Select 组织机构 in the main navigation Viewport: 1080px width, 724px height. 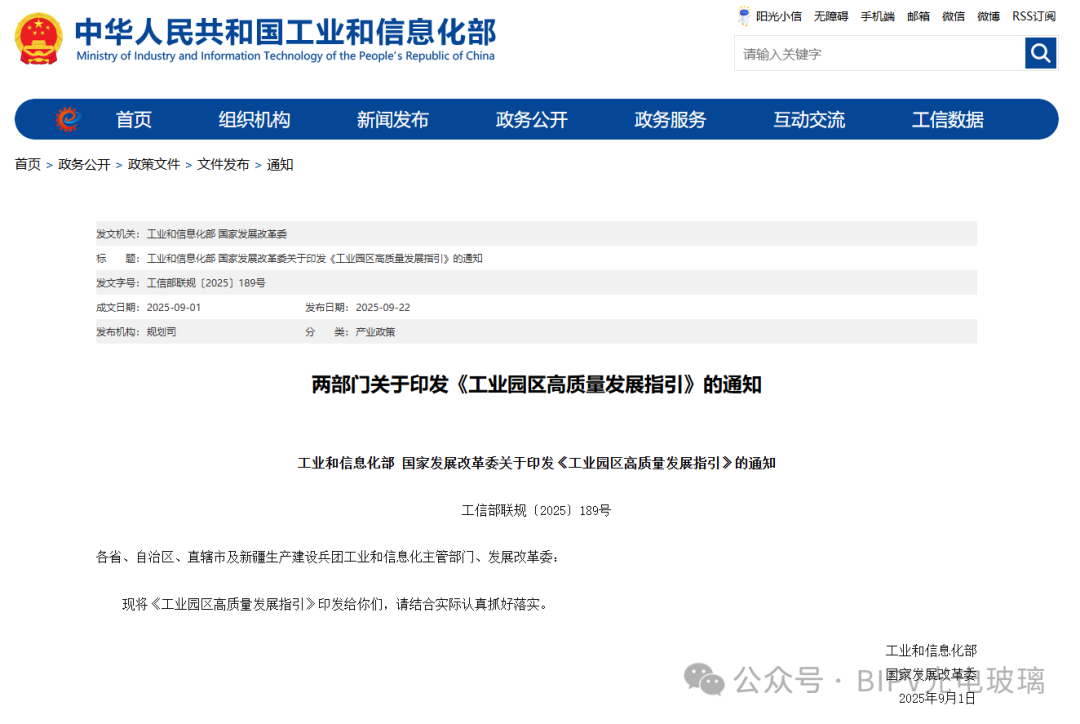(254, 120)
